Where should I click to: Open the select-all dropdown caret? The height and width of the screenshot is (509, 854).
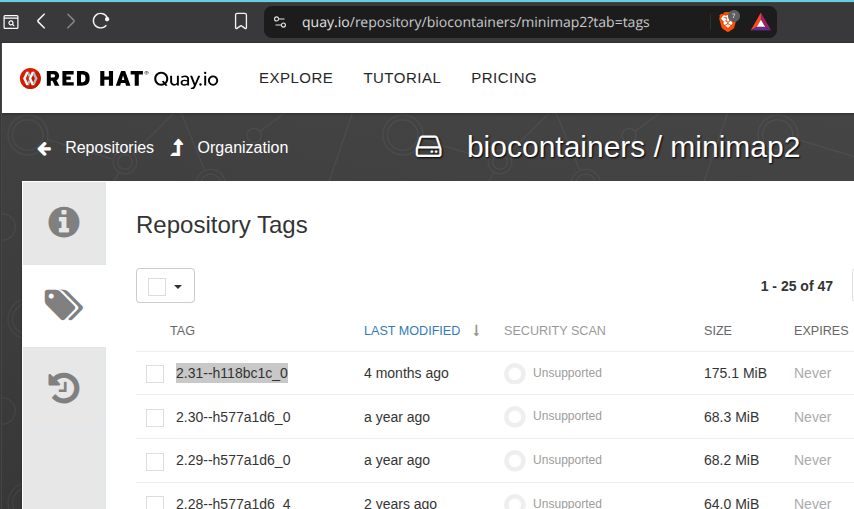pyautogui.click(x=178, y=286)
